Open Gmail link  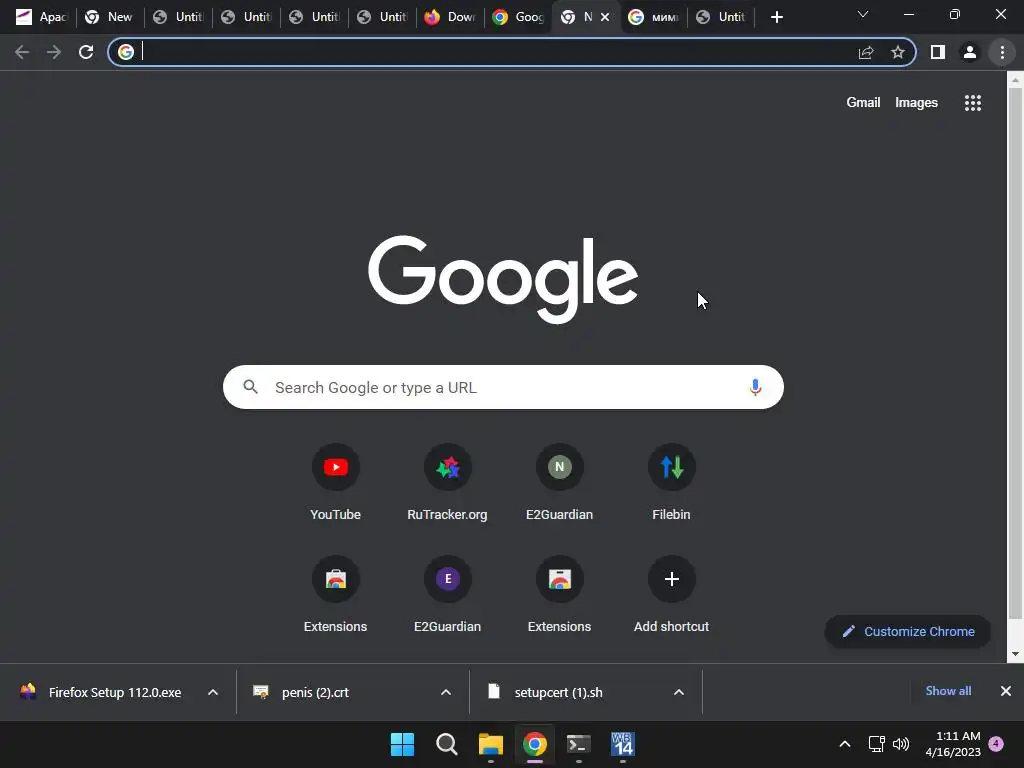[863, 103]
